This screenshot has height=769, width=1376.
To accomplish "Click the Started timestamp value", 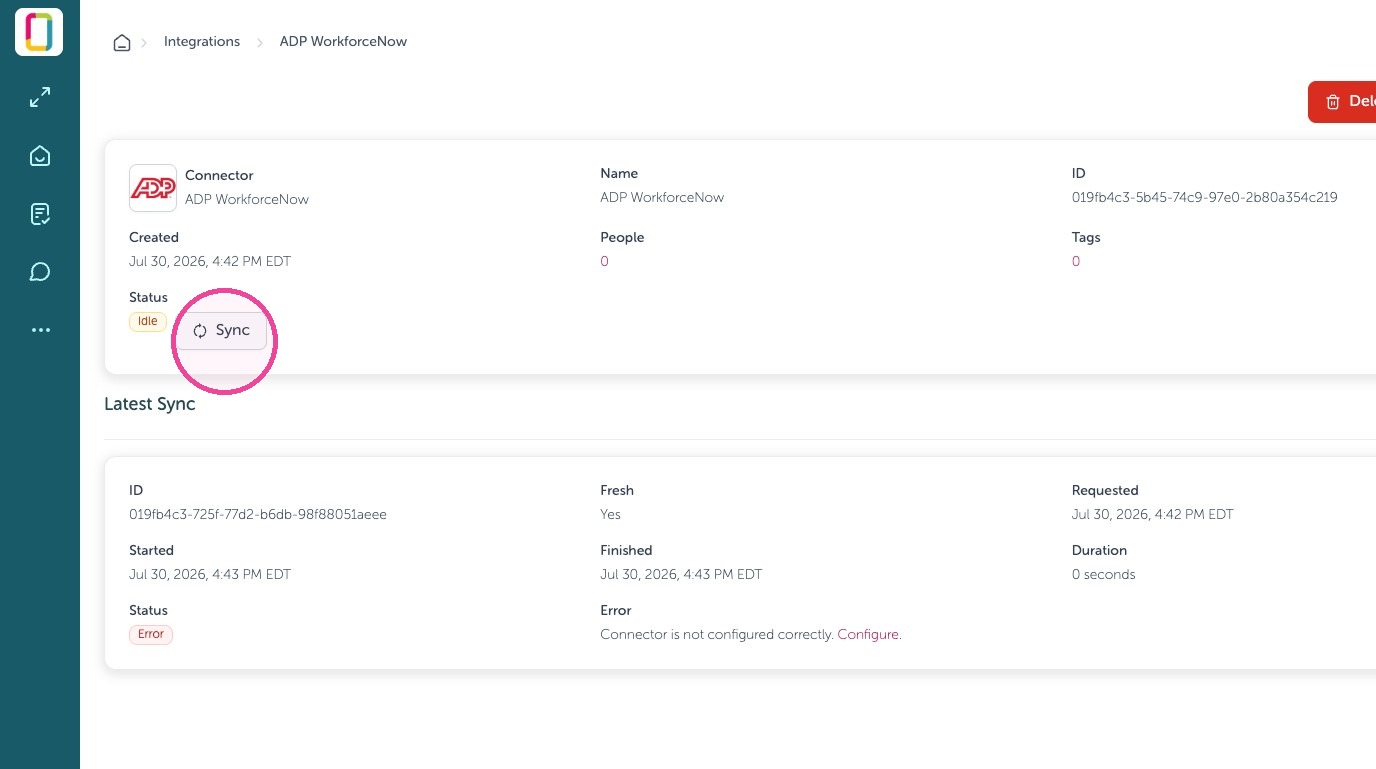I will (x=210, y=575).
